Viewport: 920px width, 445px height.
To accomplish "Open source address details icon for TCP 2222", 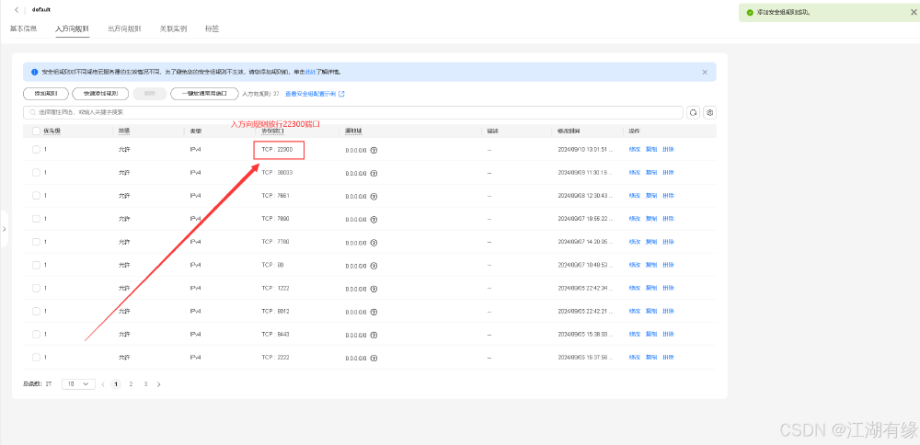I will click(374, 358).
